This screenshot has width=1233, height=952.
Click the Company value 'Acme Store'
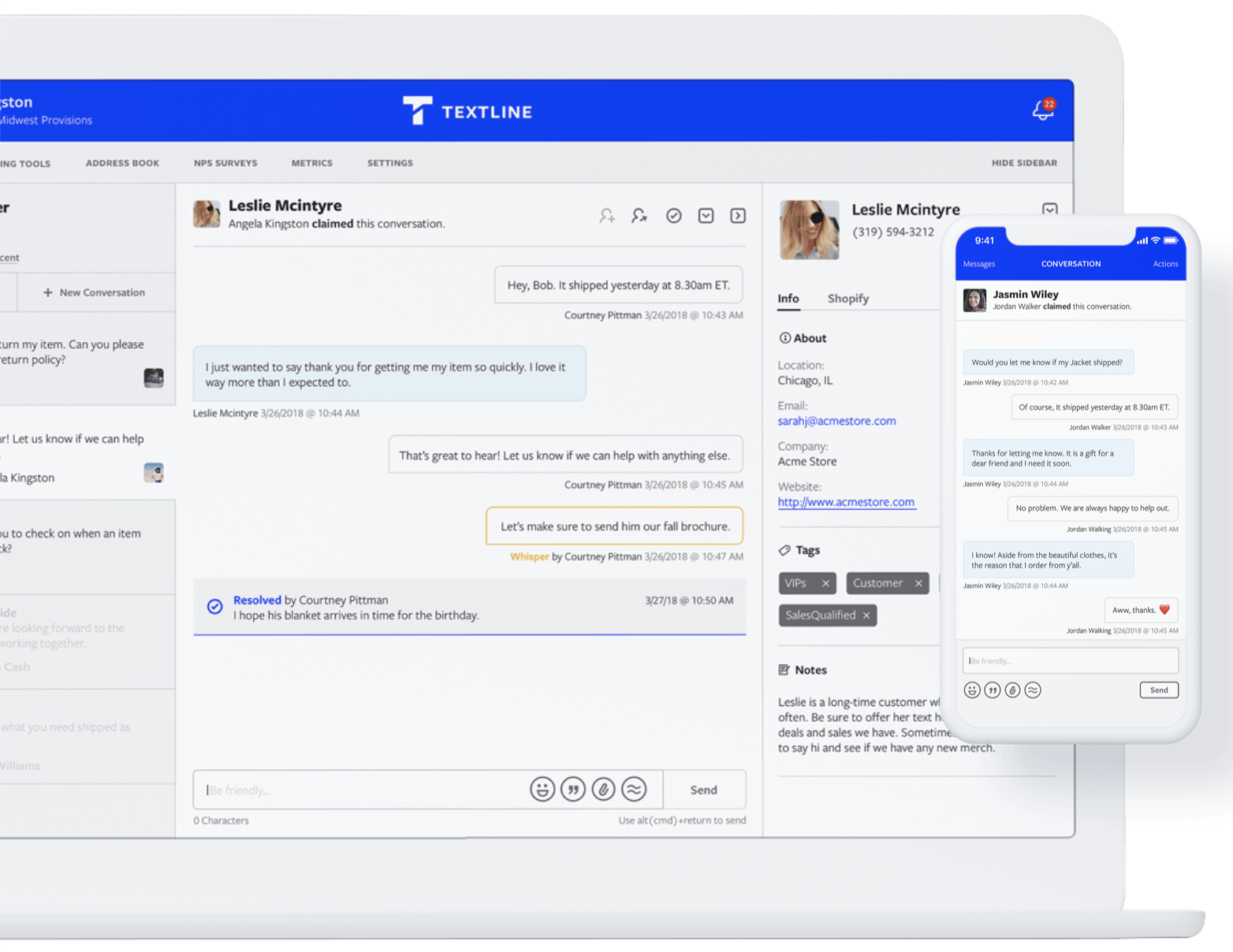point(807,462)
